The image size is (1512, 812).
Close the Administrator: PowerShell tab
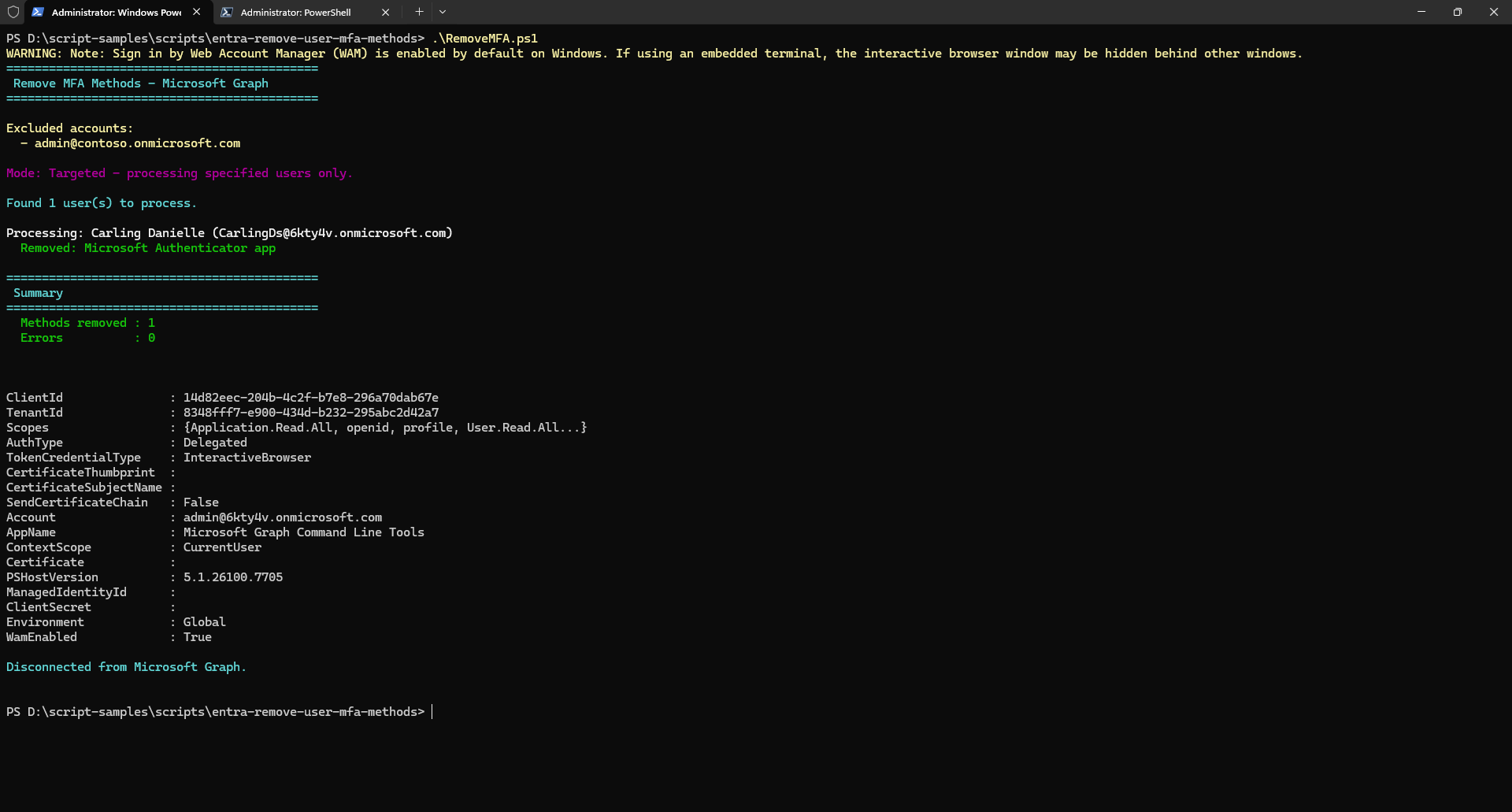coord(385,12)
